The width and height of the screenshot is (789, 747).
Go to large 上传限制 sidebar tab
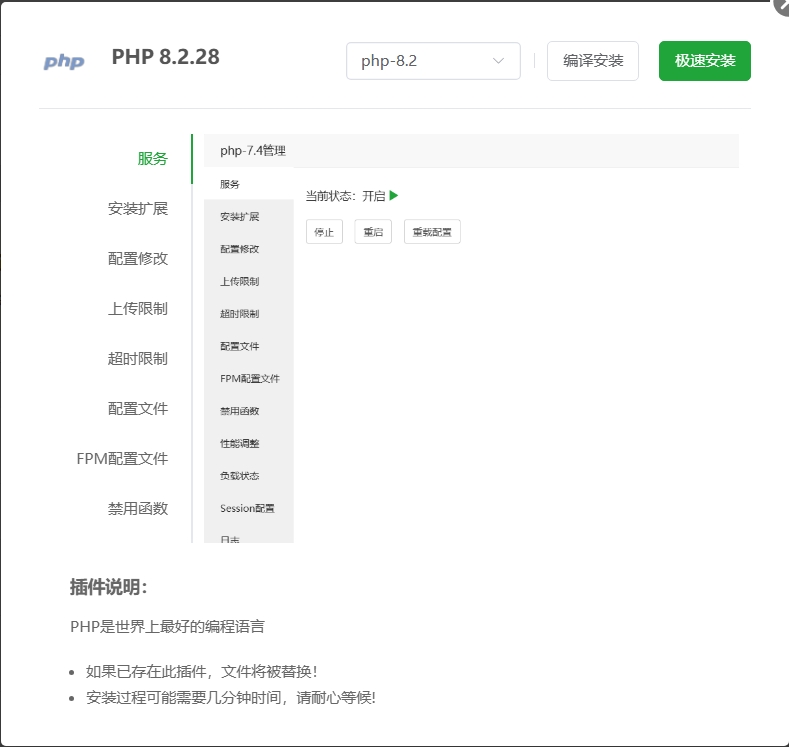[138, 309]
